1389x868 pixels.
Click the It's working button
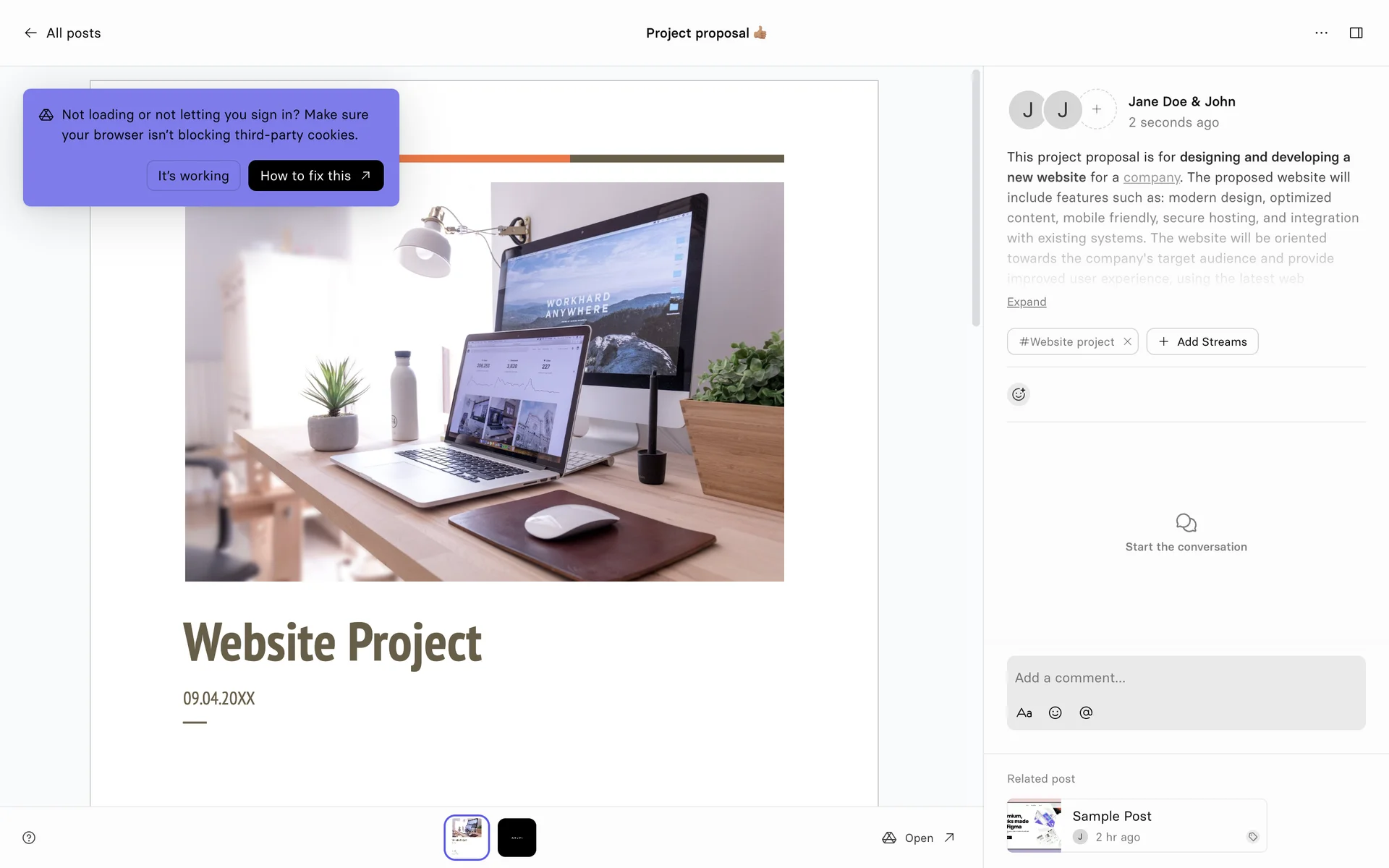pyautogui.click(x=193, y=176)
